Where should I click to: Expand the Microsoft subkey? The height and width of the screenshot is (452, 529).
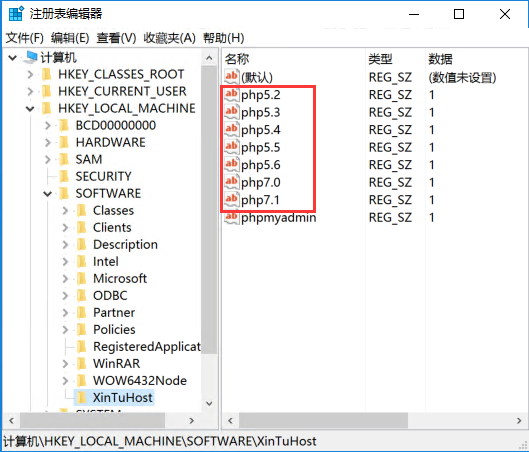coord(65,279)
